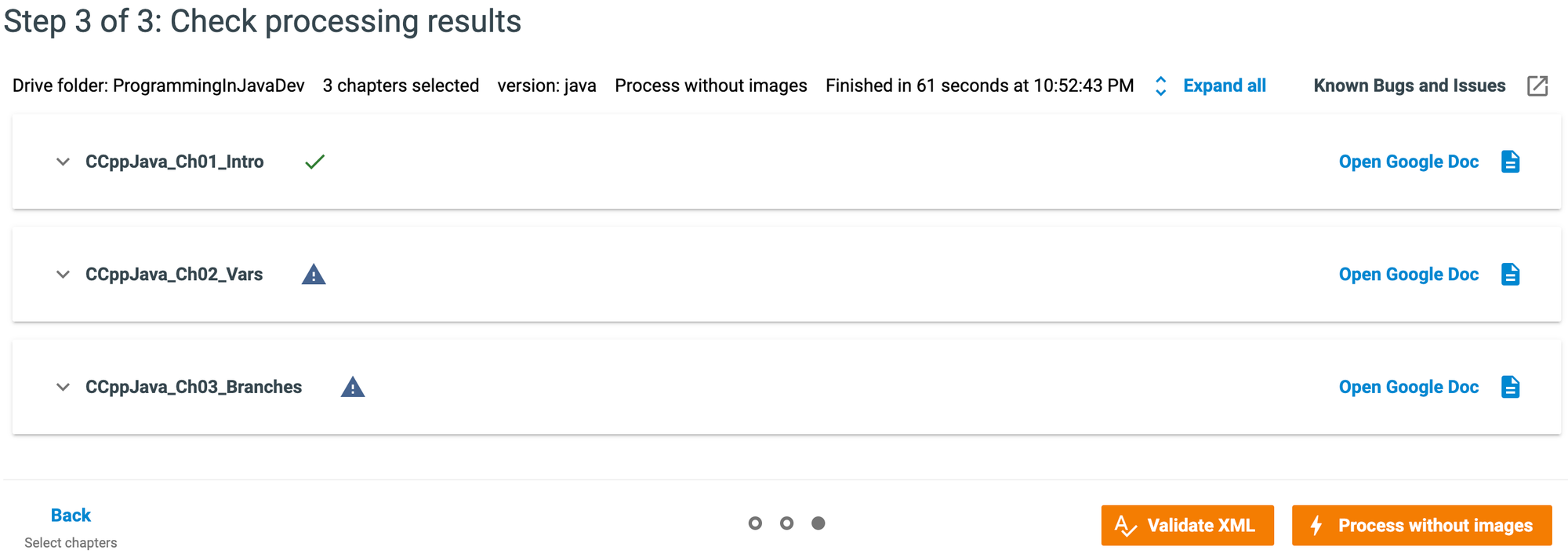
Task: Go Back to select chapters
Action: [71, 515]
